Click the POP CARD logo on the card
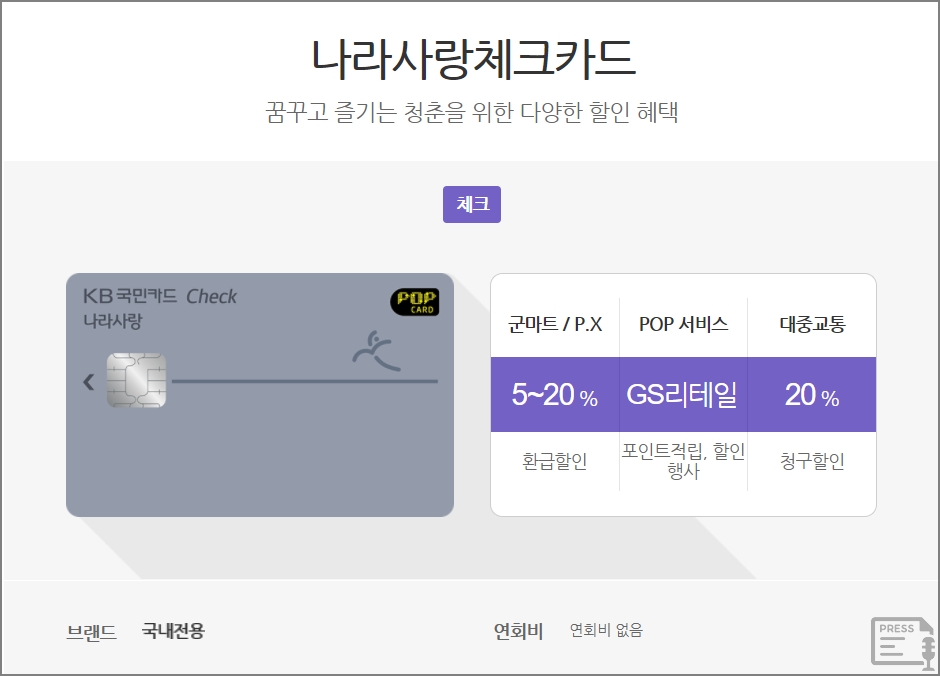Viewport: 940px width, 676px height. pyautogui.click(x=415, y=301)
